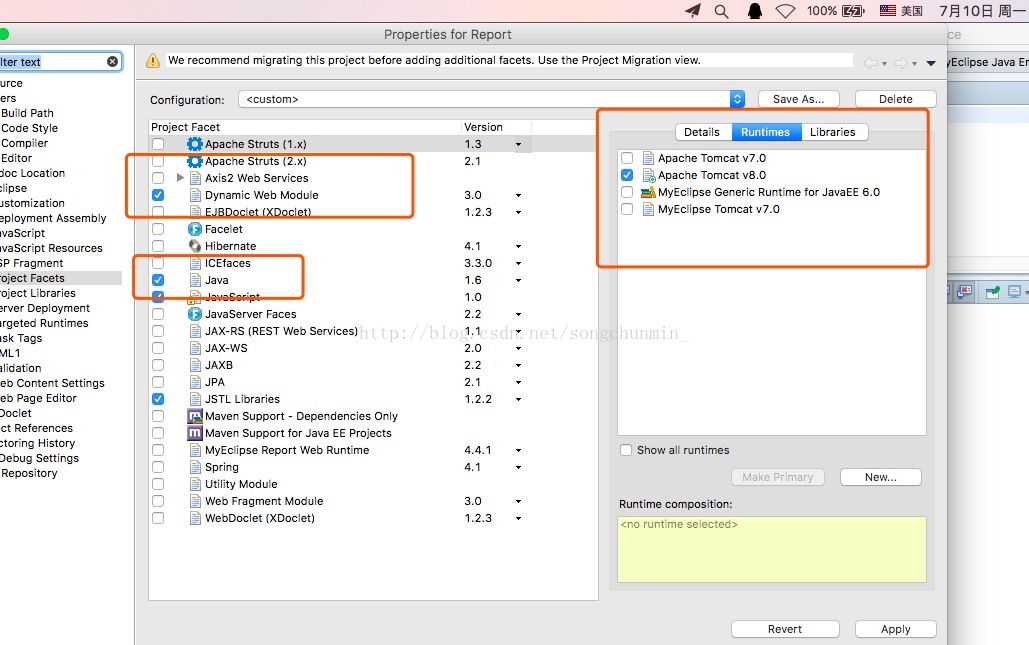Open the Spotlight search magnifier icon

pos(721,11)
